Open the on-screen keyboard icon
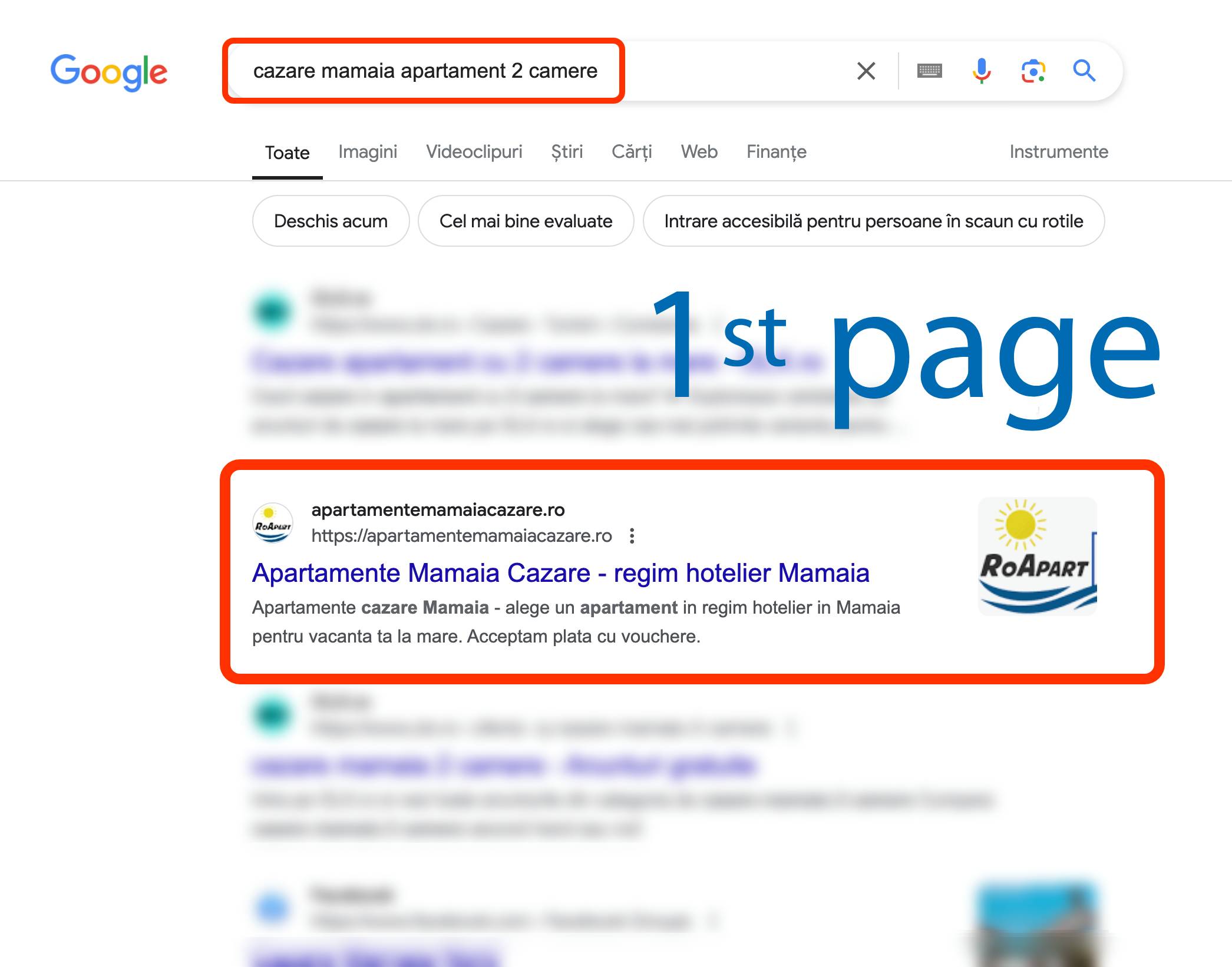Viewport: 1232px width, 967px height. tap(930, 71)
